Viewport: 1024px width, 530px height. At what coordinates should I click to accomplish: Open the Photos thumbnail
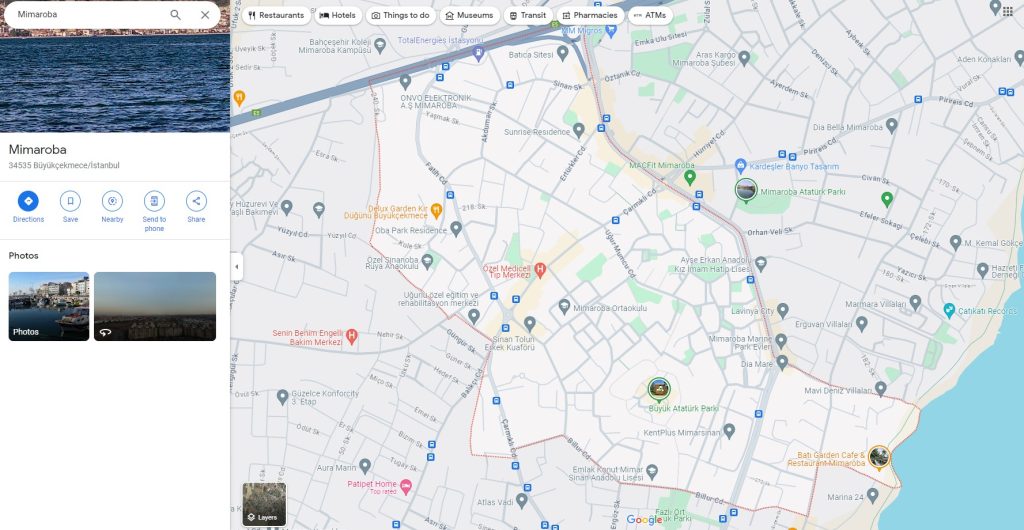pos(49,306)
